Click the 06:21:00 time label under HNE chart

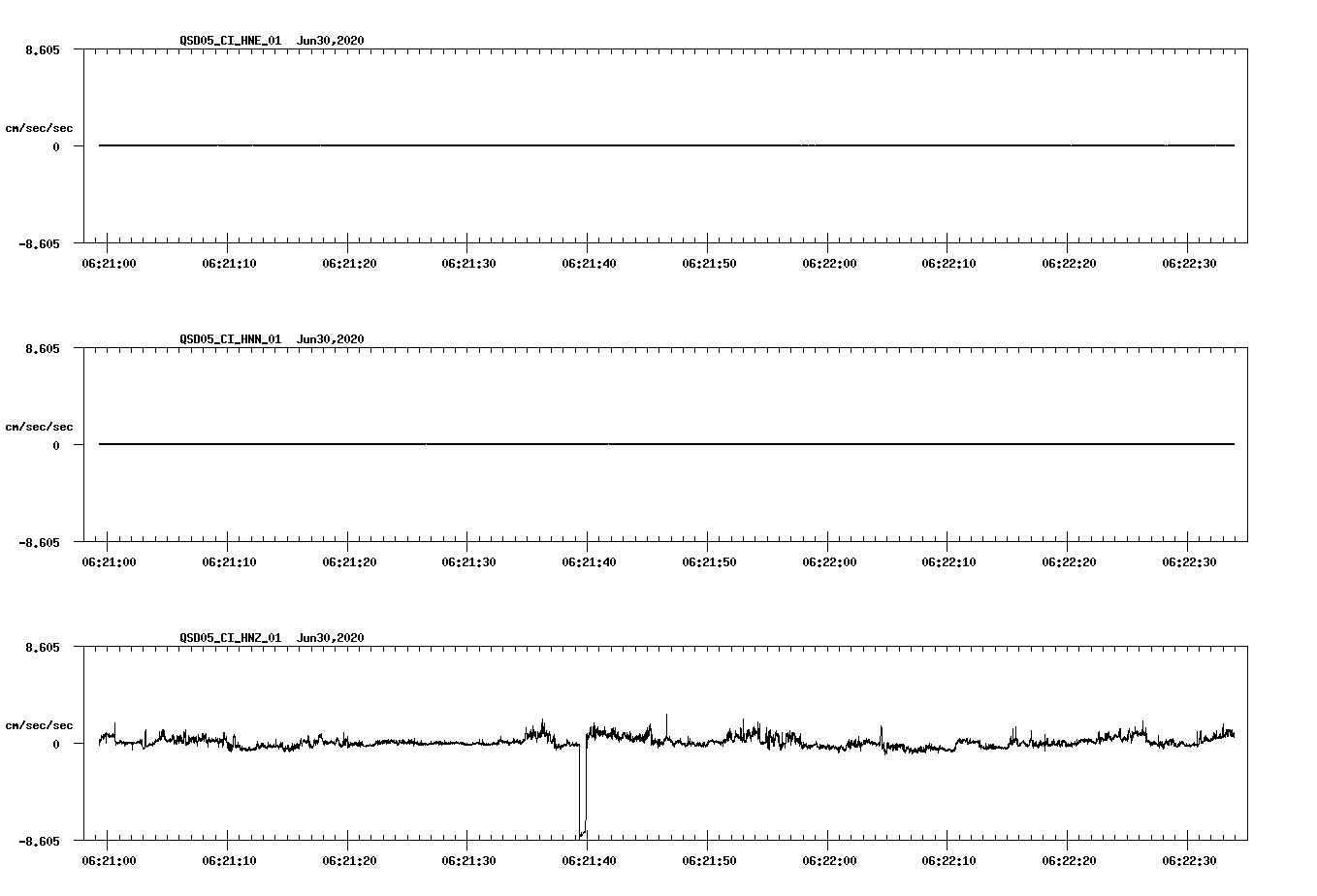tap(109, 264)
